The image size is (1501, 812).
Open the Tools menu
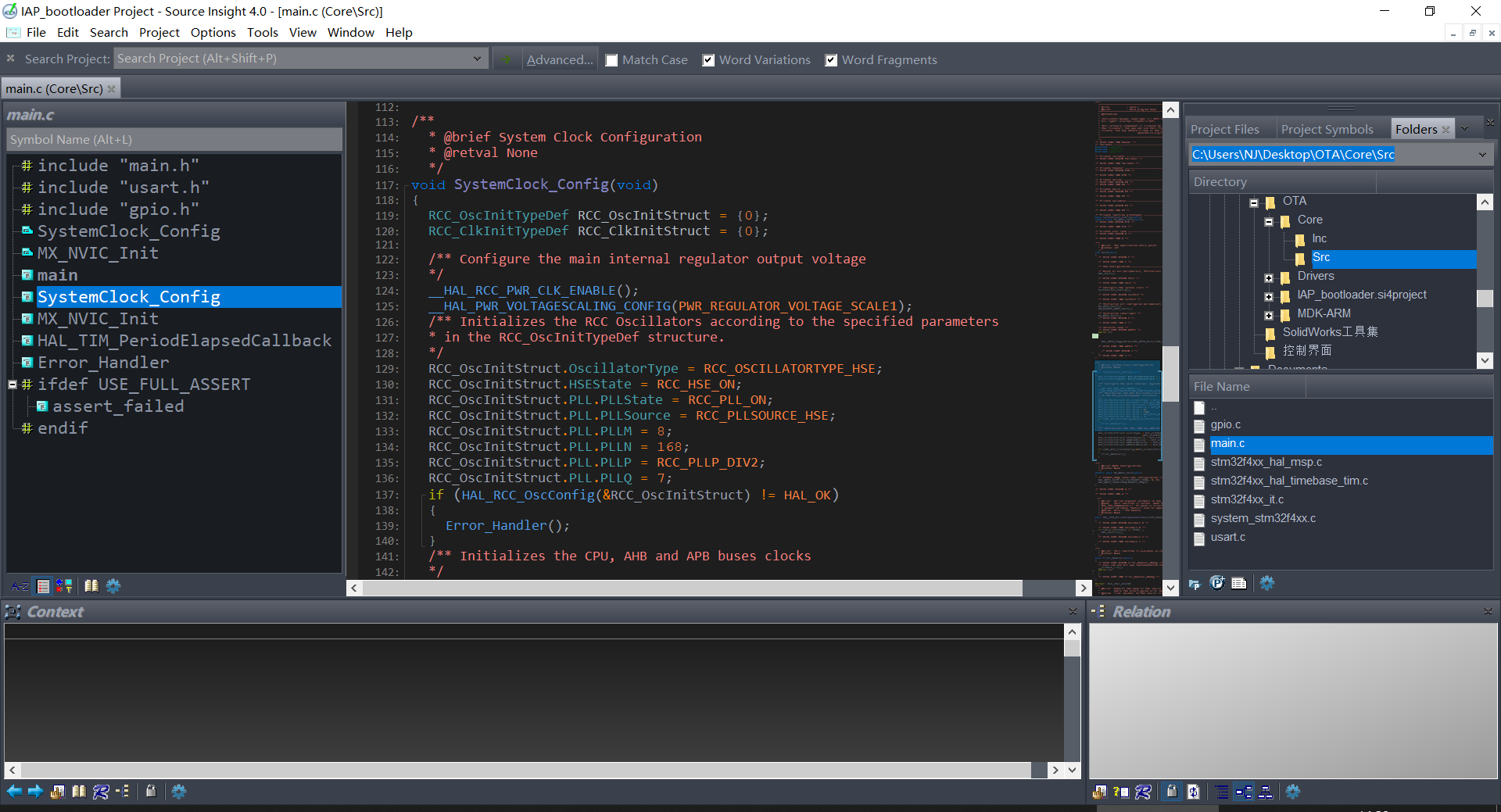[x=262, y=32]
